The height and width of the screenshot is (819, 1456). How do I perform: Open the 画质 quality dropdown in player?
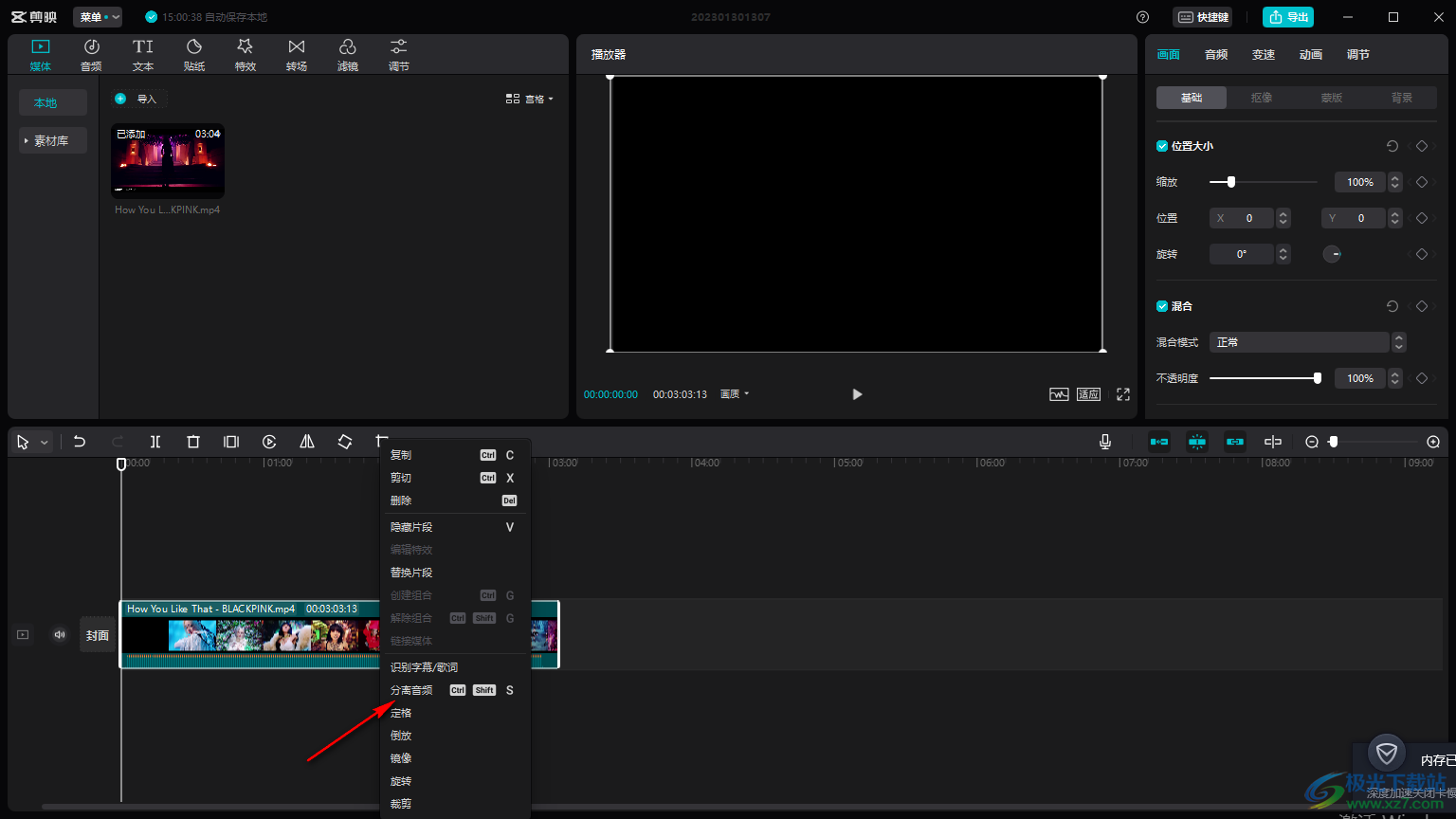click(735, 394)
